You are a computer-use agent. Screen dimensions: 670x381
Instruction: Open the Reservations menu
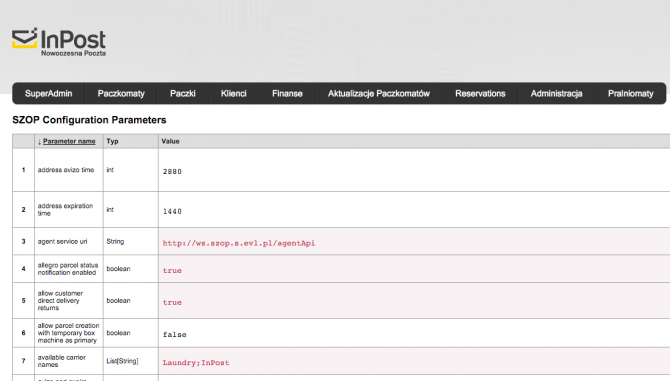(480, 94)
